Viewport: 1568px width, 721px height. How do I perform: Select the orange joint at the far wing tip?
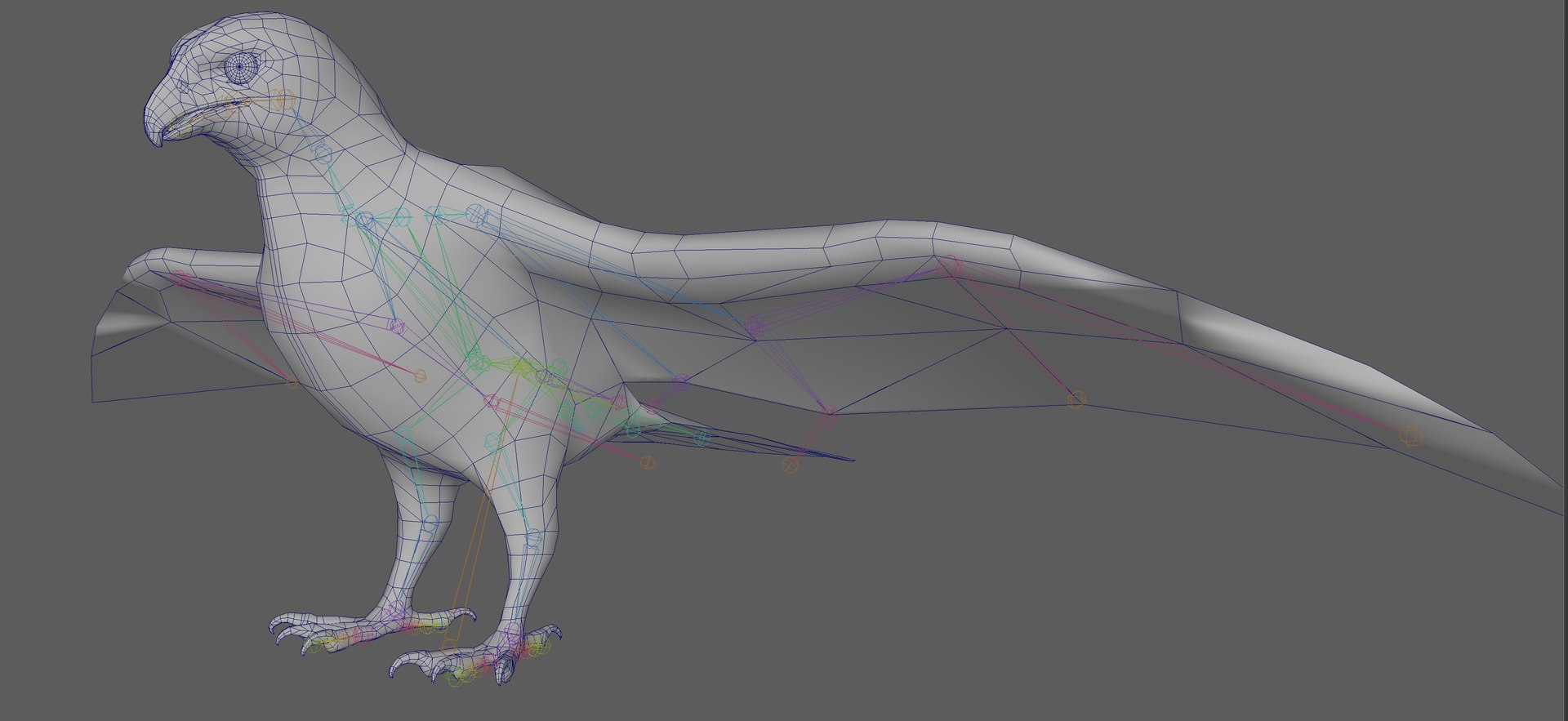pos(1410,436)
